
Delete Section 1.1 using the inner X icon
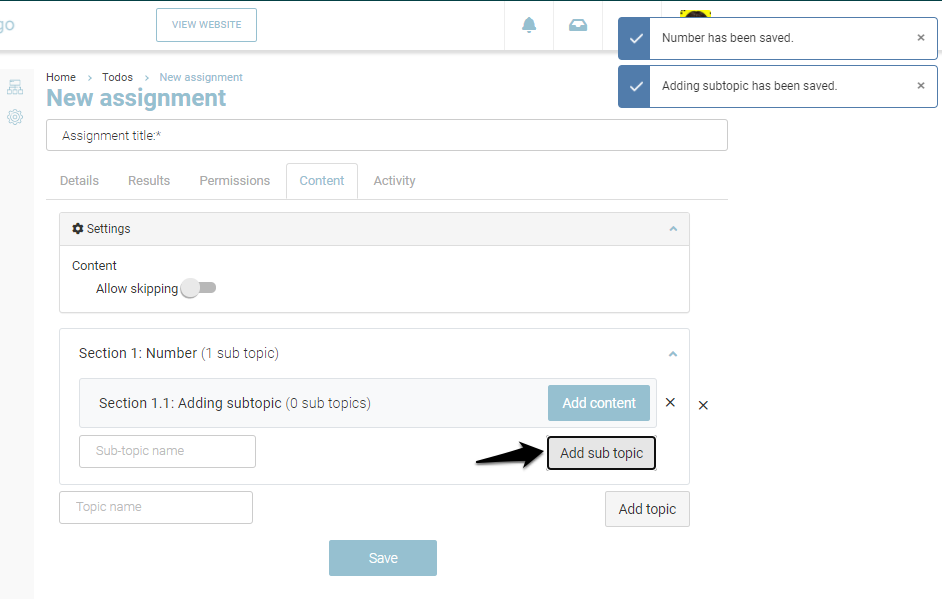[x=670, y=402]
